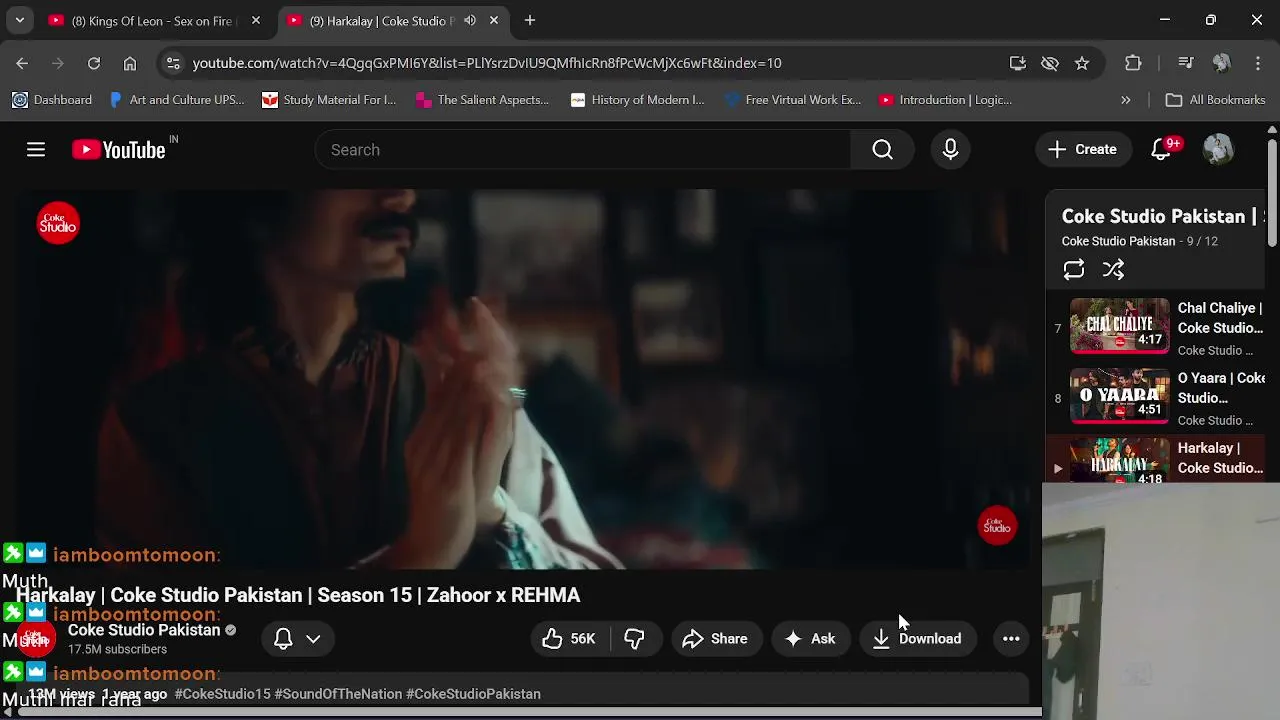Reload the current page
Viewport: 1280px width, 720px height.
(x=94, y=63)
